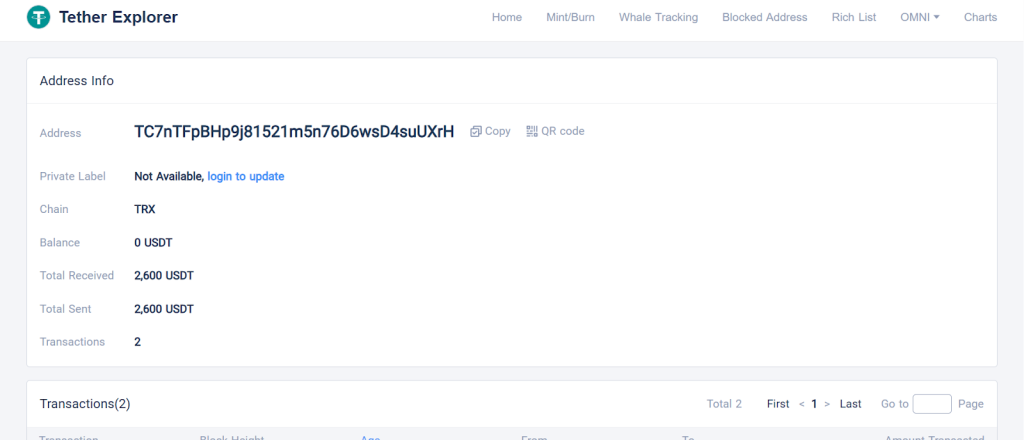Open the Blocked Address page
This screenshot has height=440, width=1024.
click(x=765, y=18)
